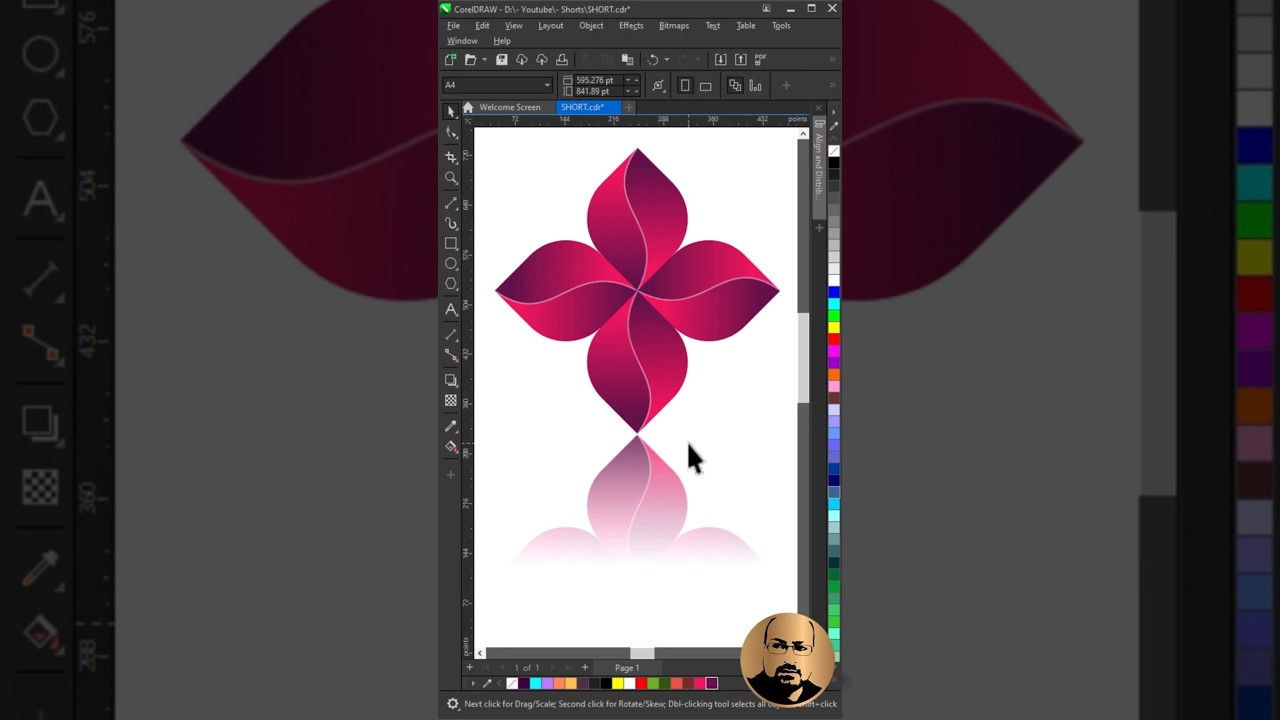This screenshot has width=1280, height=720.
Task: Click the Publish to PDF icon
Action: tap(760, 60)
